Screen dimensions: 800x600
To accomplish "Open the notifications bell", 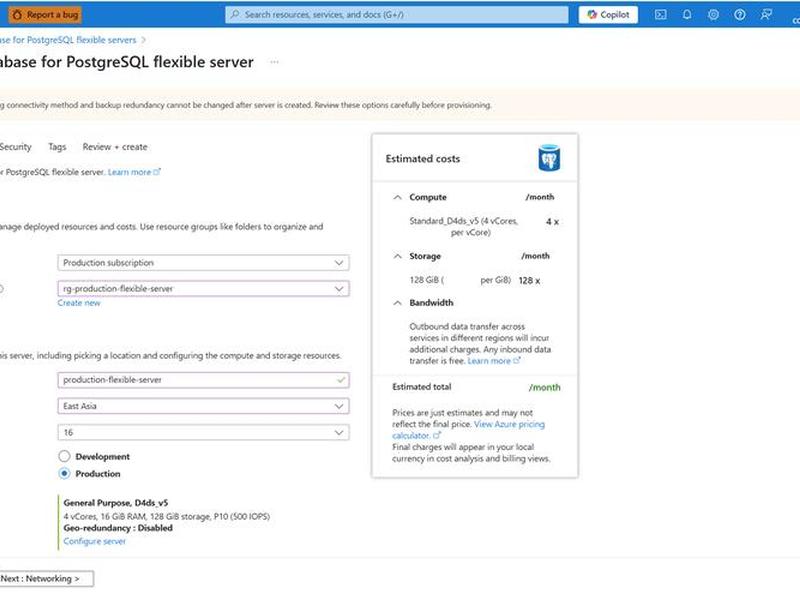I will (687, 15).
